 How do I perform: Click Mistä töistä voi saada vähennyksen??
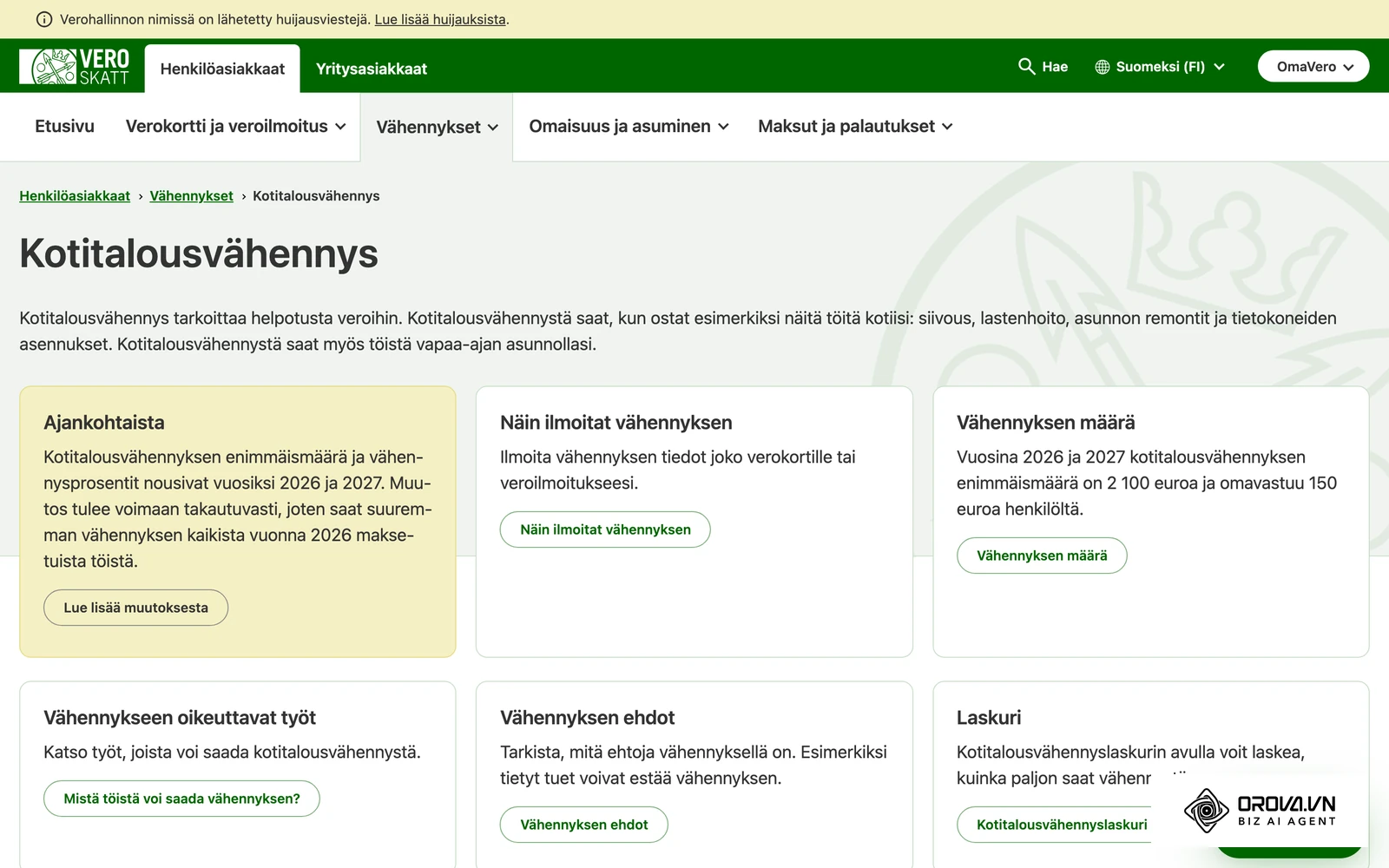click(181, 799)
